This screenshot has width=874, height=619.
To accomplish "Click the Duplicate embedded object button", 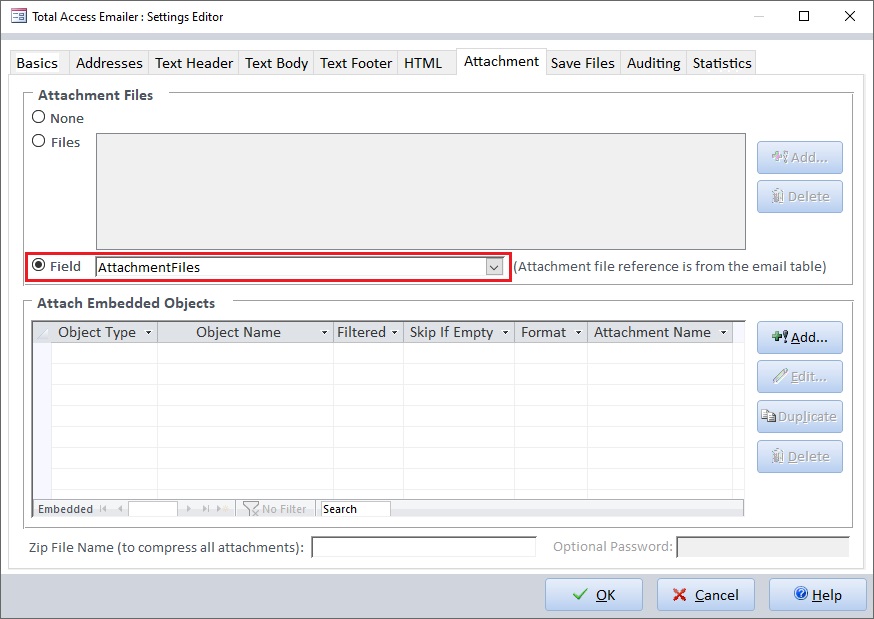I will click(799, 417).
